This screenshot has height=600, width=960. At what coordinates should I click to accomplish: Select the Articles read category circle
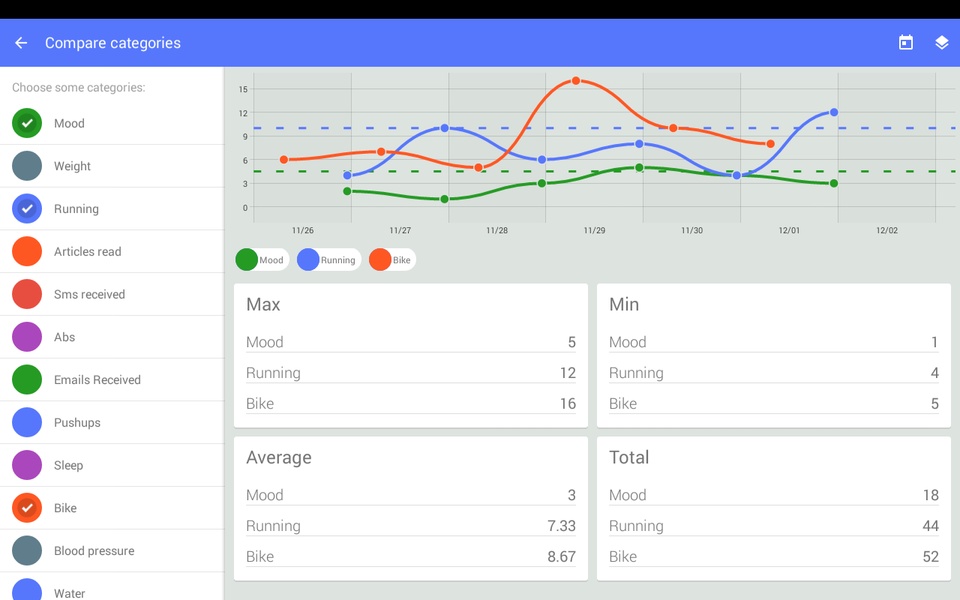pos(27,252)
